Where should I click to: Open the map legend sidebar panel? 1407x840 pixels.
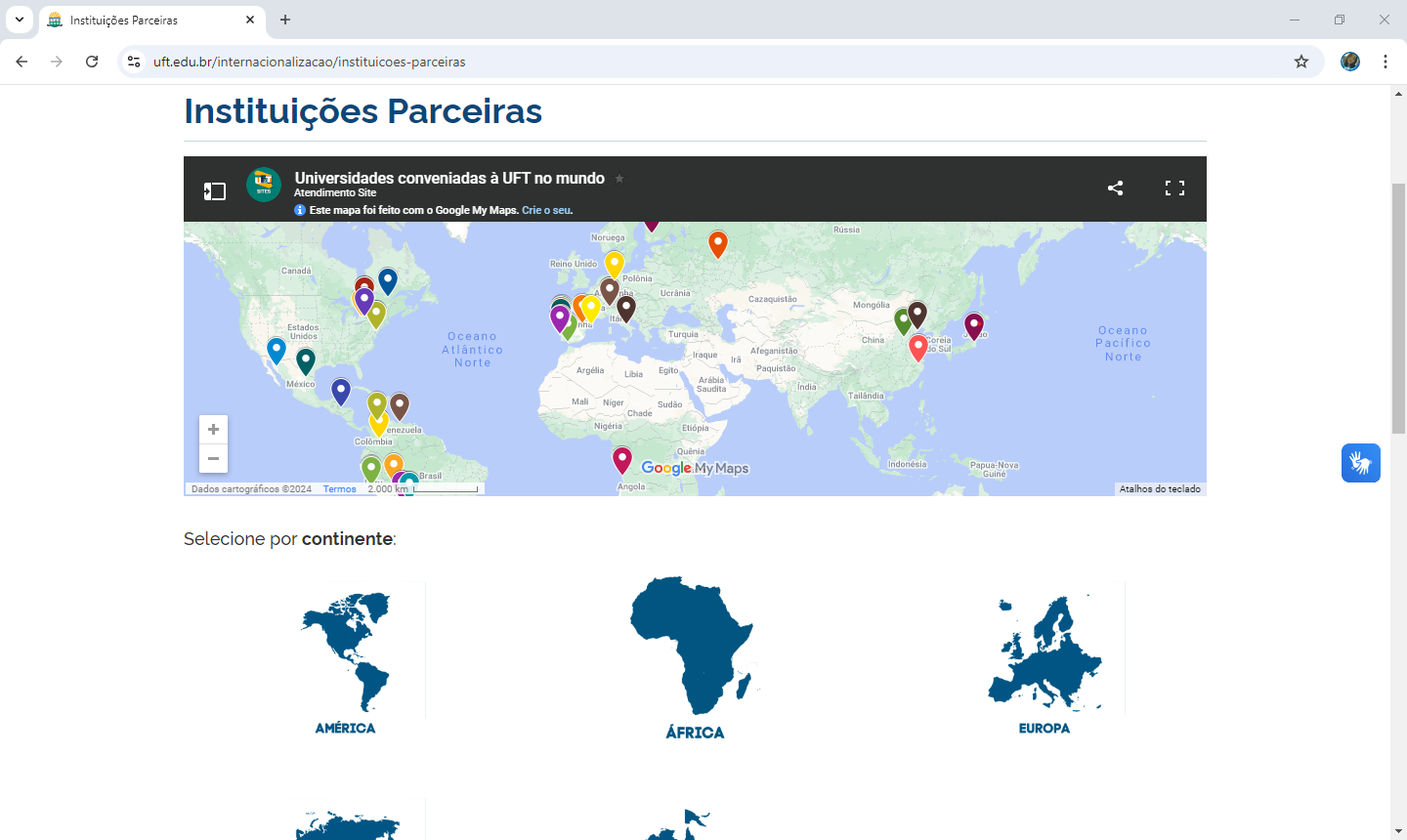coord(214,191)
